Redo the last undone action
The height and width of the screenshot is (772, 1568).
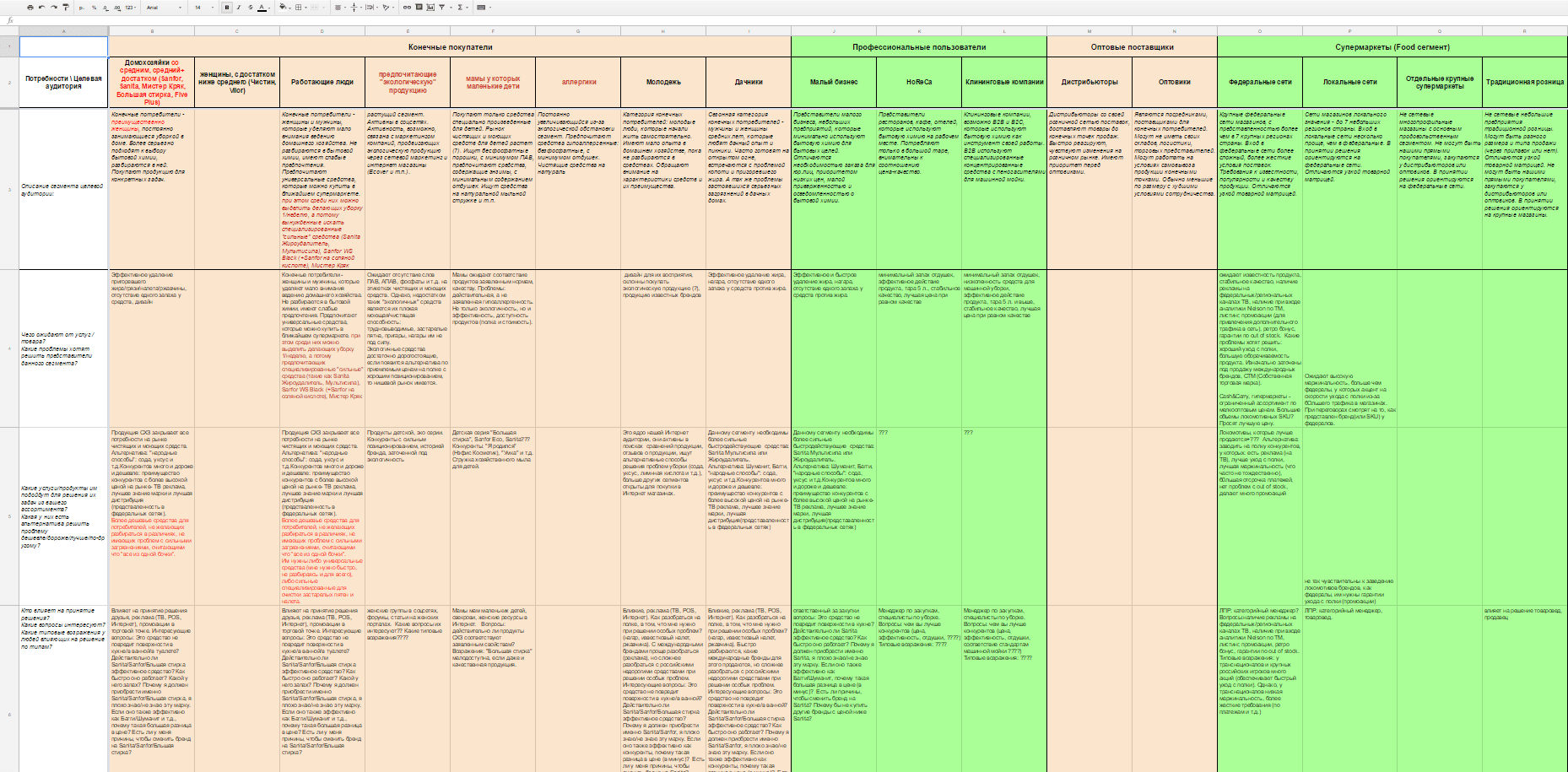tap(54, 8)
